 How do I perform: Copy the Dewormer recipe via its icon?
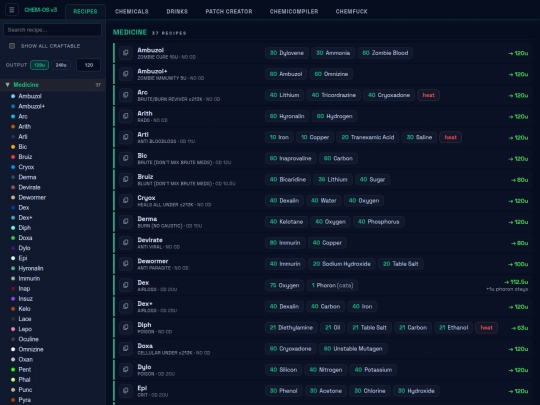click(126, 264)
